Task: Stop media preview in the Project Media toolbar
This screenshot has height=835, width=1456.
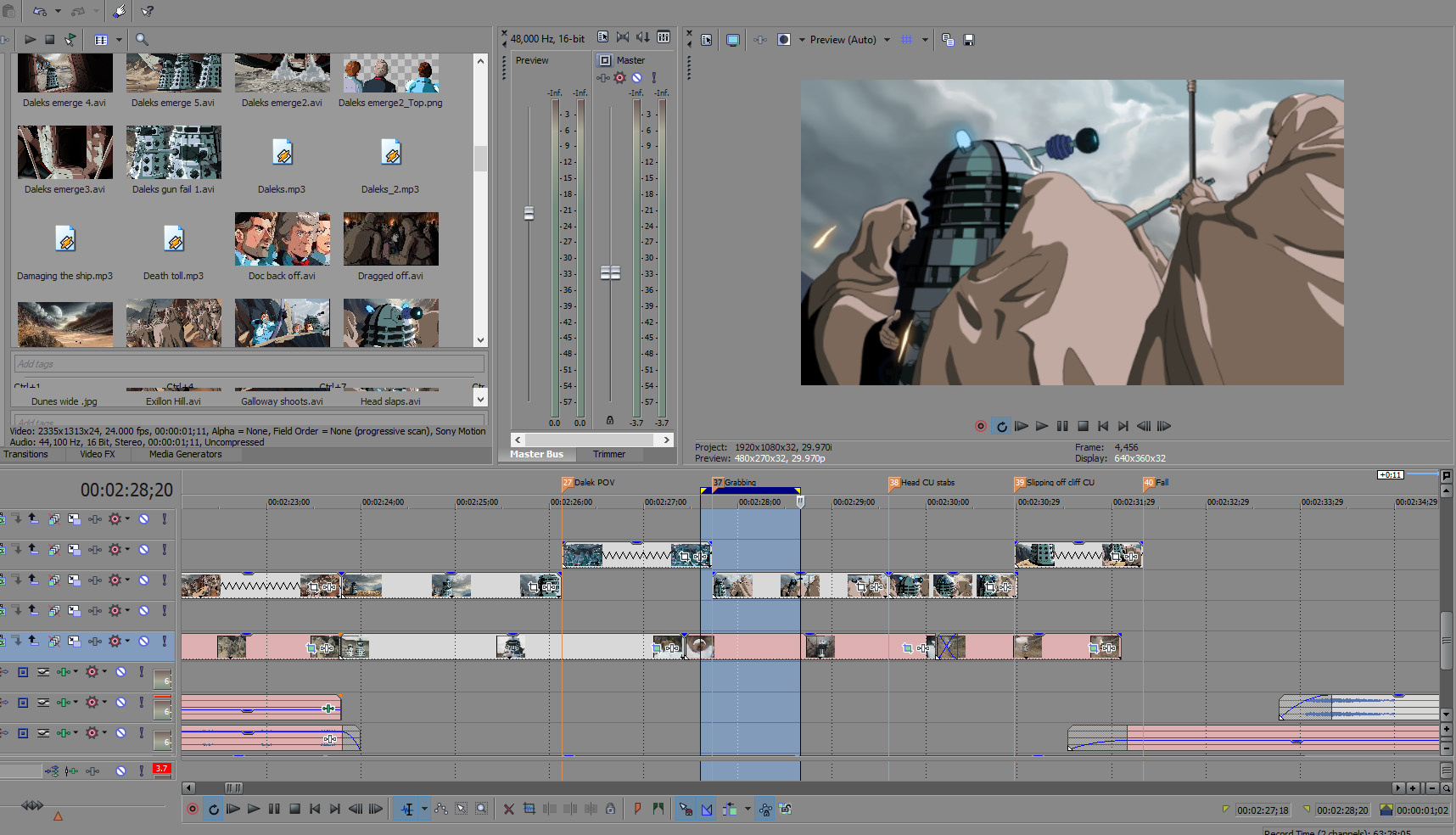Action: tap(50, 39)
